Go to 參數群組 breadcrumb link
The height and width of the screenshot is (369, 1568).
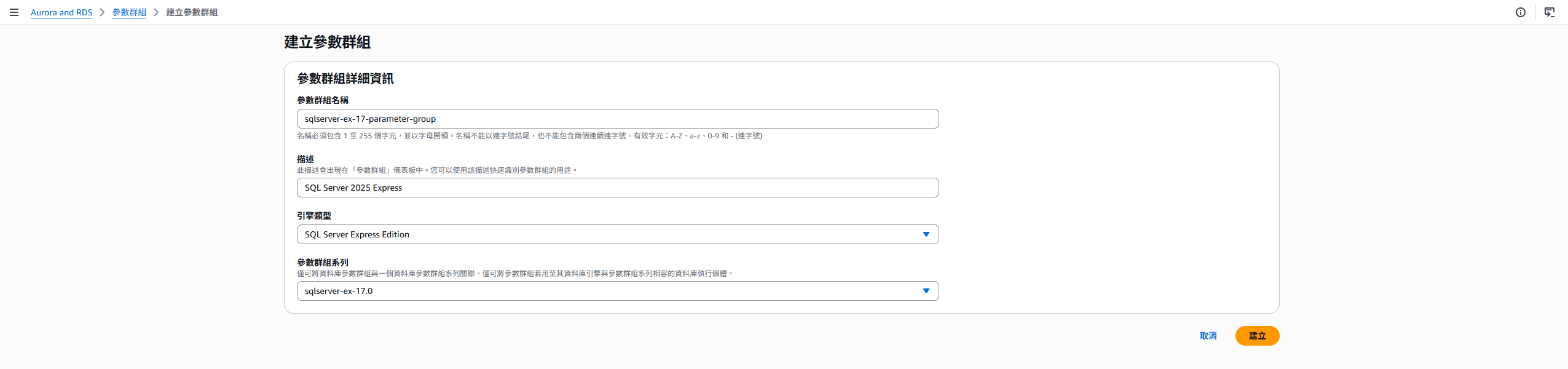pyautogui.click(x=129, y=12)
